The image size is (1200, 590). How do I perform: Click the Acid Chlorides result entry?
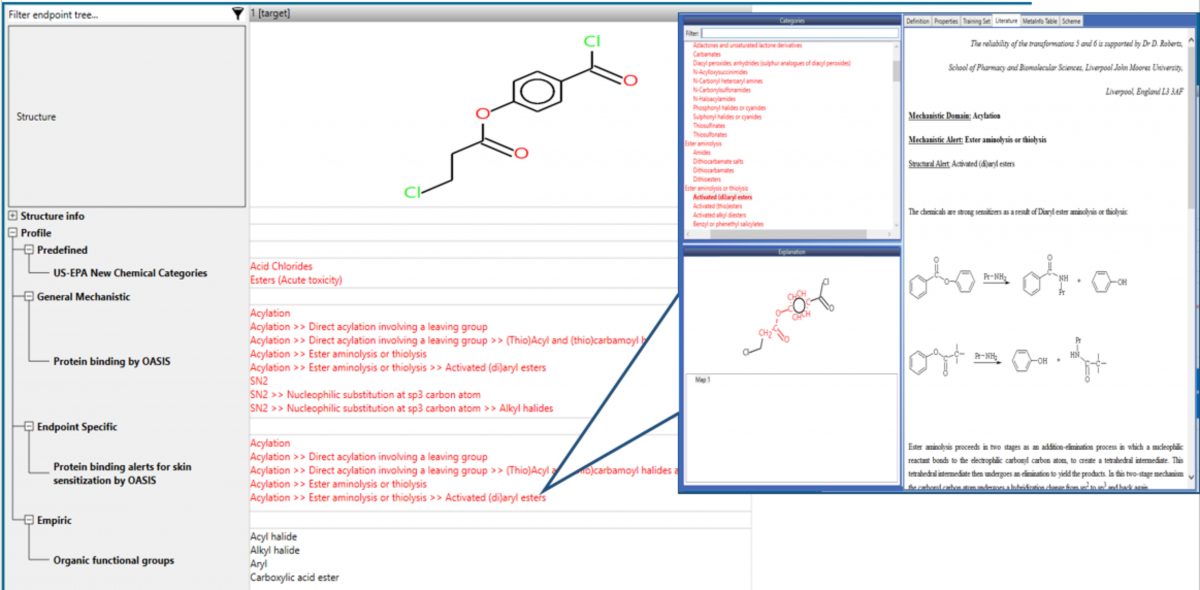pyautogui.click(x=281, y=267)
